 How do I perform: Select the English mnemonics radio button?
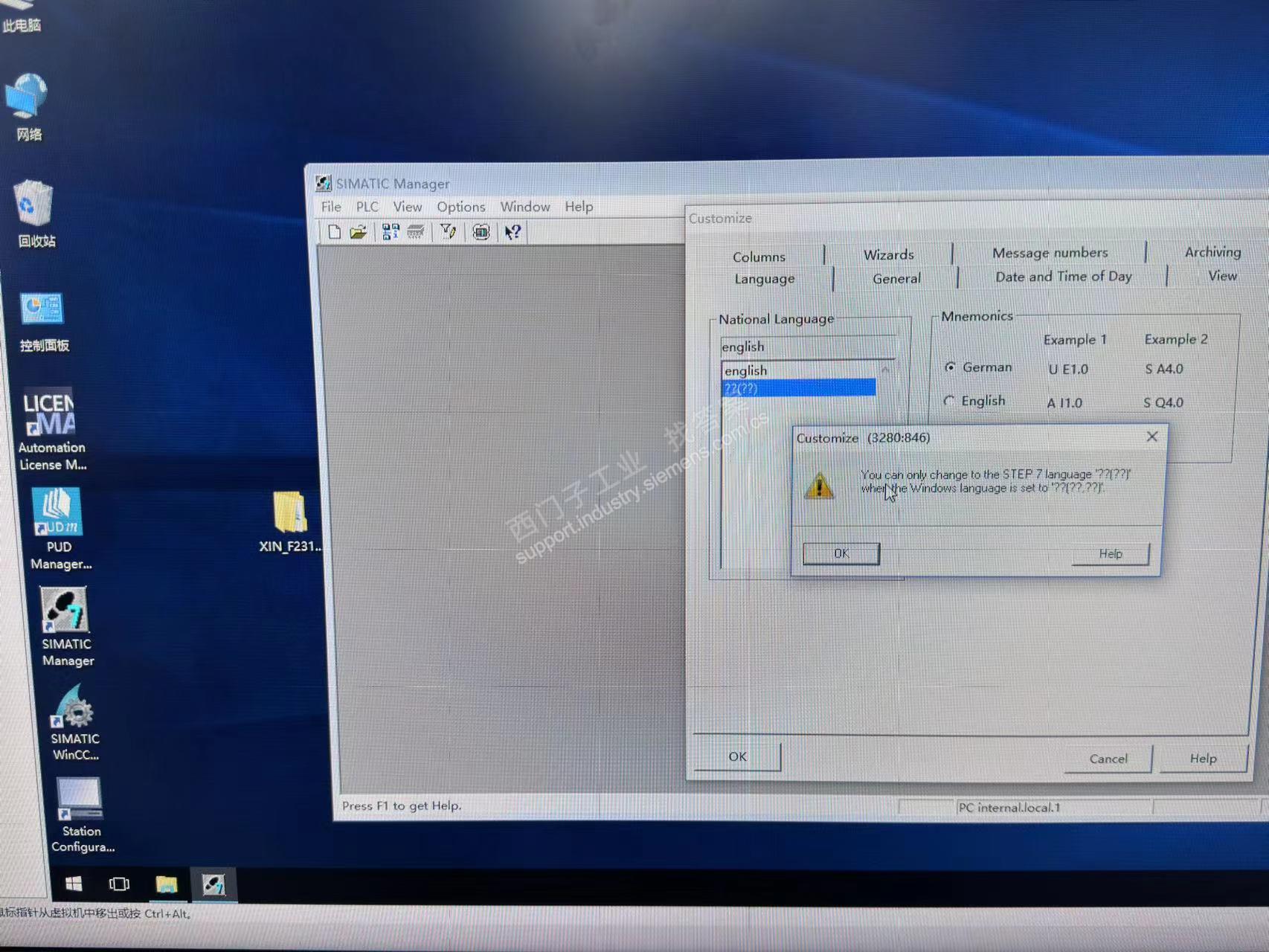coord(948,401)
